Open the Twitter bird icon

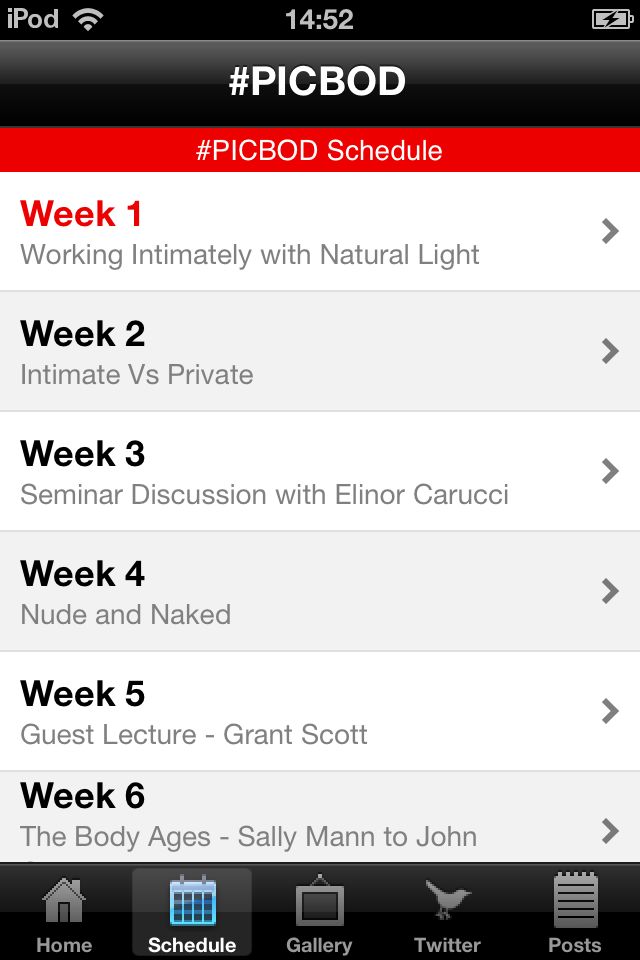click(x=447, y=899)
